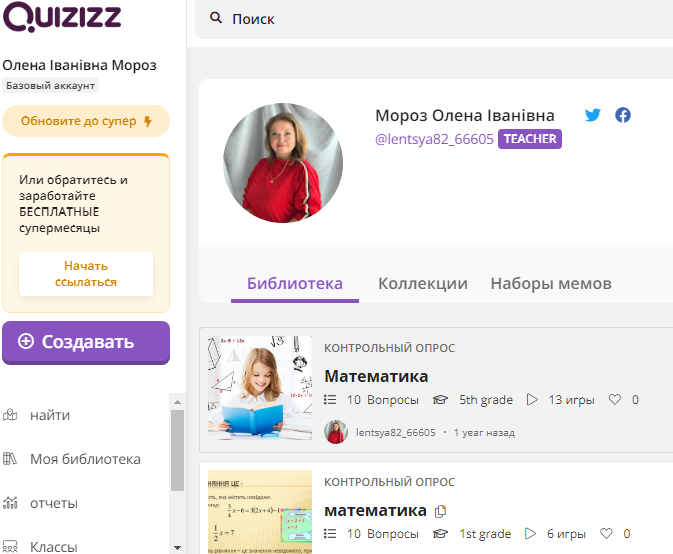Click the 6 игры text
The width and height of the screenshot is (673, 554).
click(566, 533)
